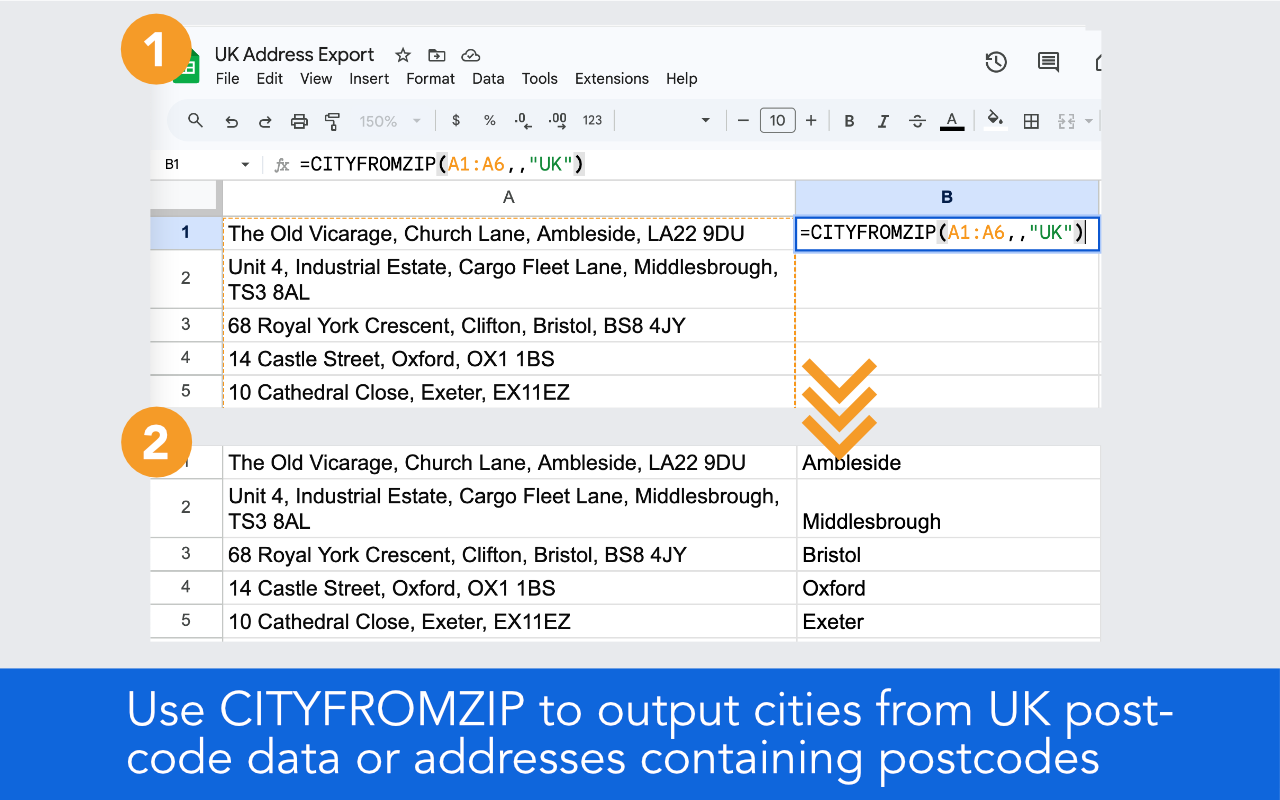Open the borders tool
The height and width of the screenshot is (800, 1280).
tap(1031, 121)
